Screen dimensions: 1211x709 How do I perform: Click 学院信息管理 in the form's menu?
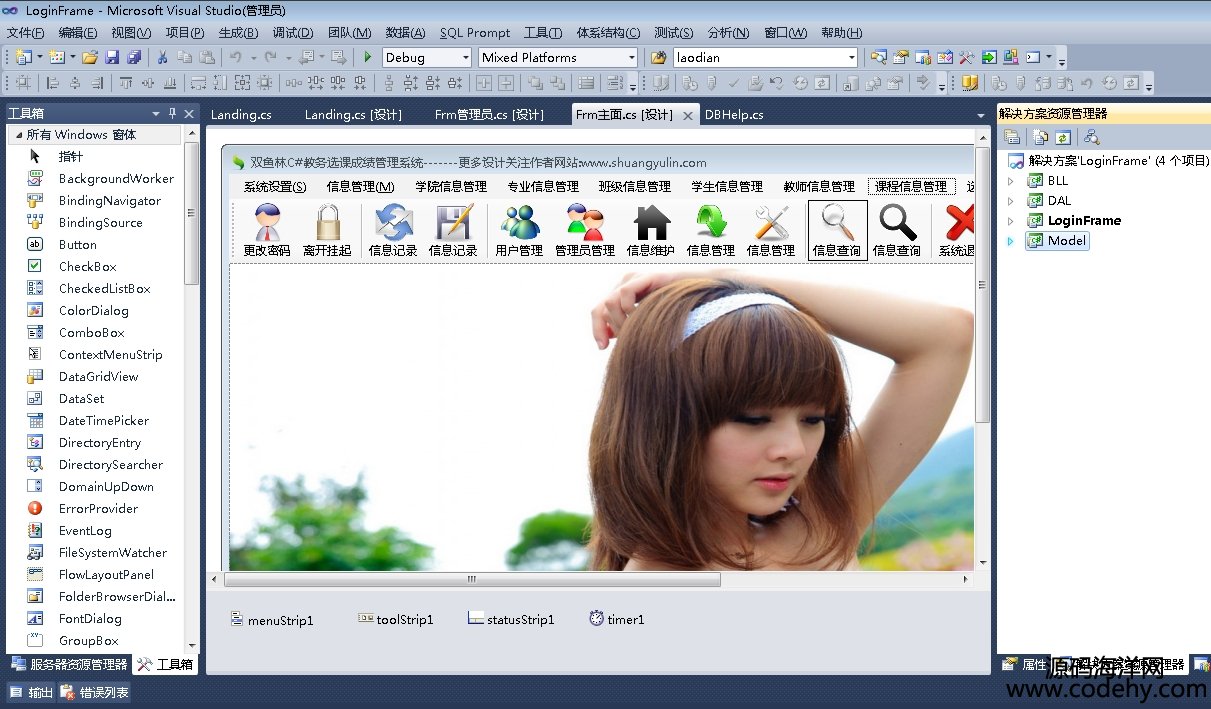(x=451, y=186)
